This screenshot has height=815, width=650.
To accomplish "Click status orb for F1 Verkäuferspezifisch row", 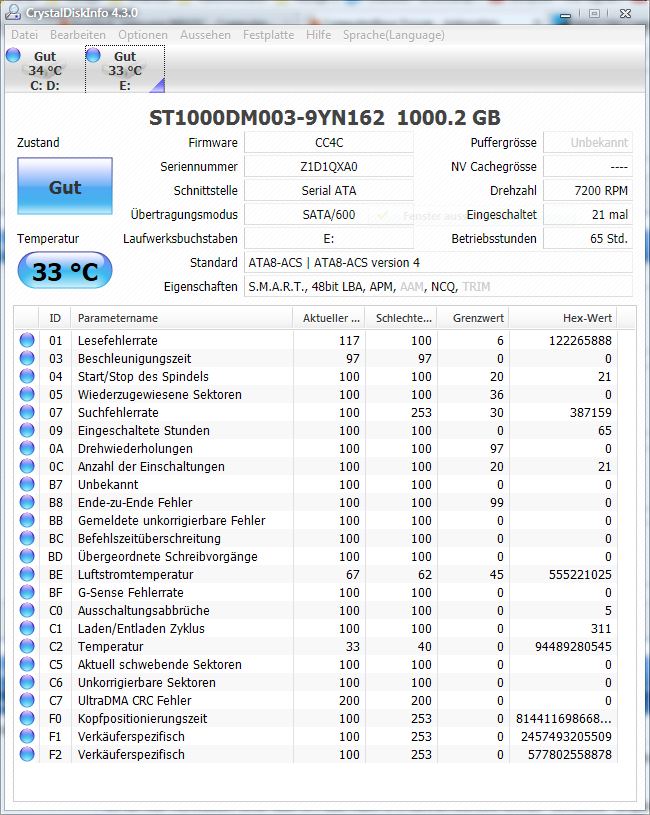I will [27, 736].
